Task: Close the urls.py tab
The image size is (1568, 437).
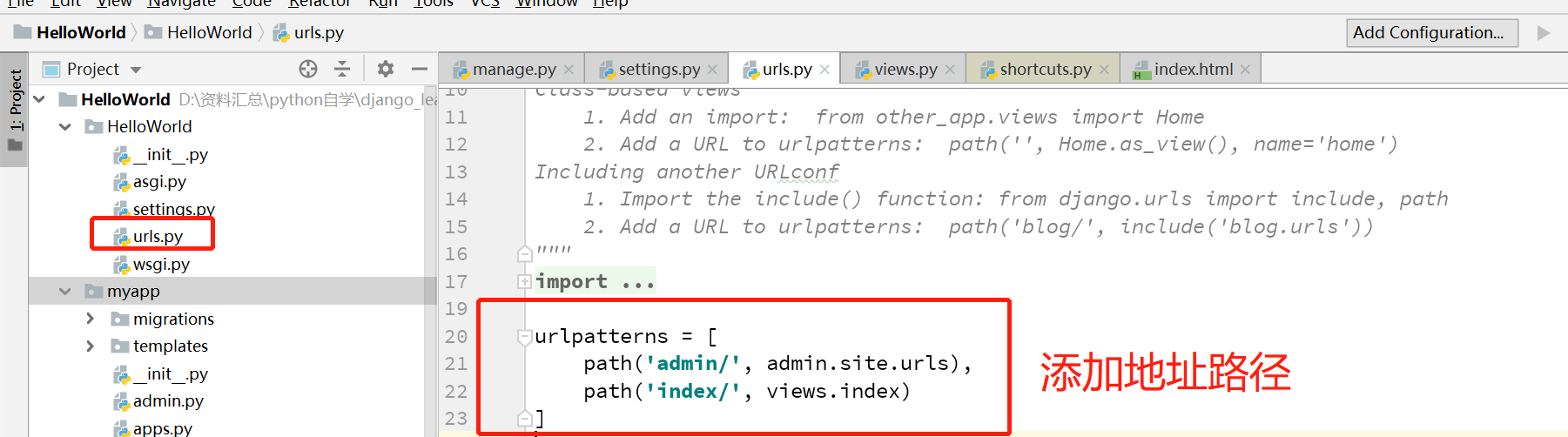Action: tap(824, 70)
